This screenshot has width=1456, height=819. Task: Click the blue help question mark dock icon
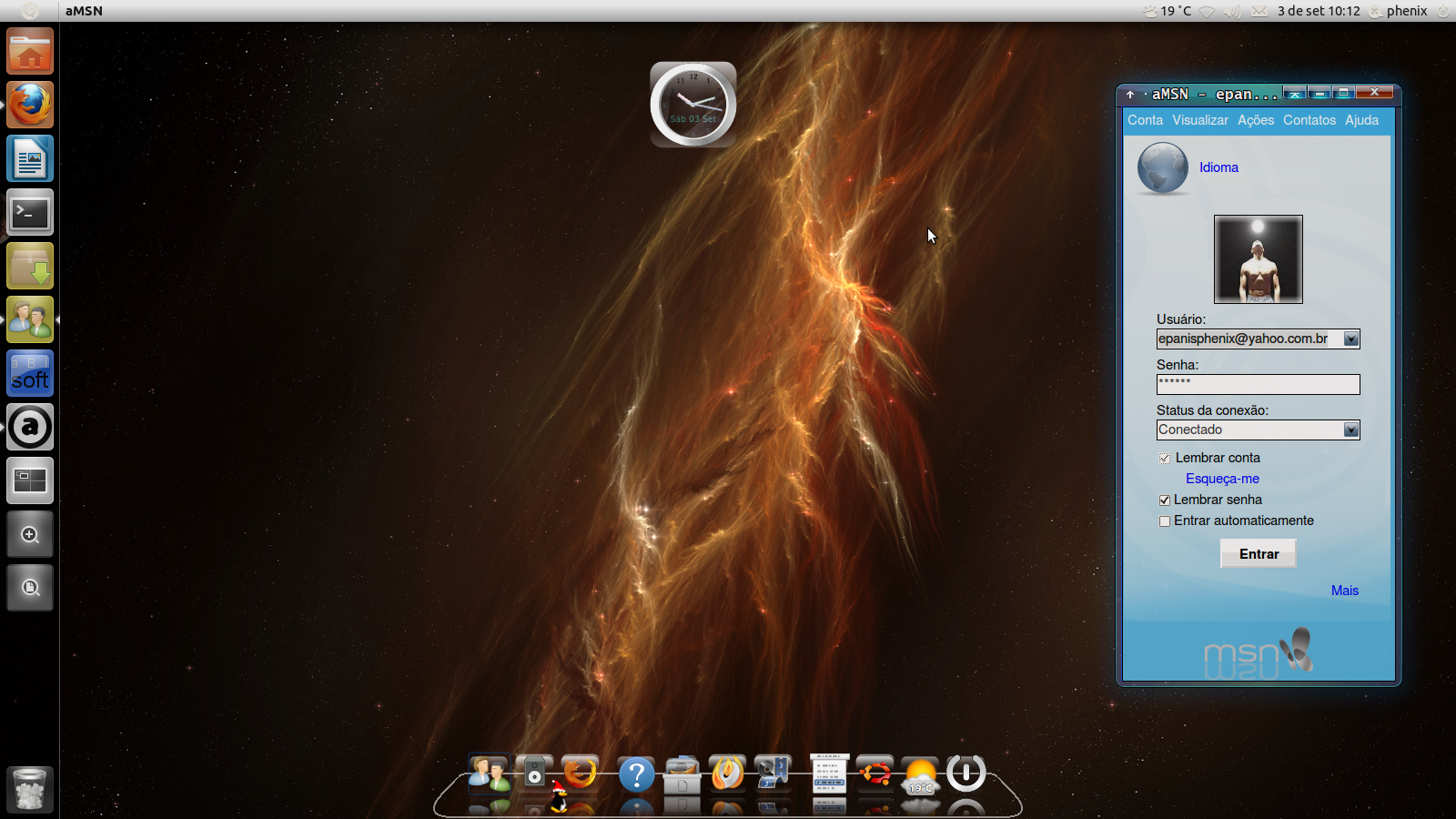click(636, 774)
